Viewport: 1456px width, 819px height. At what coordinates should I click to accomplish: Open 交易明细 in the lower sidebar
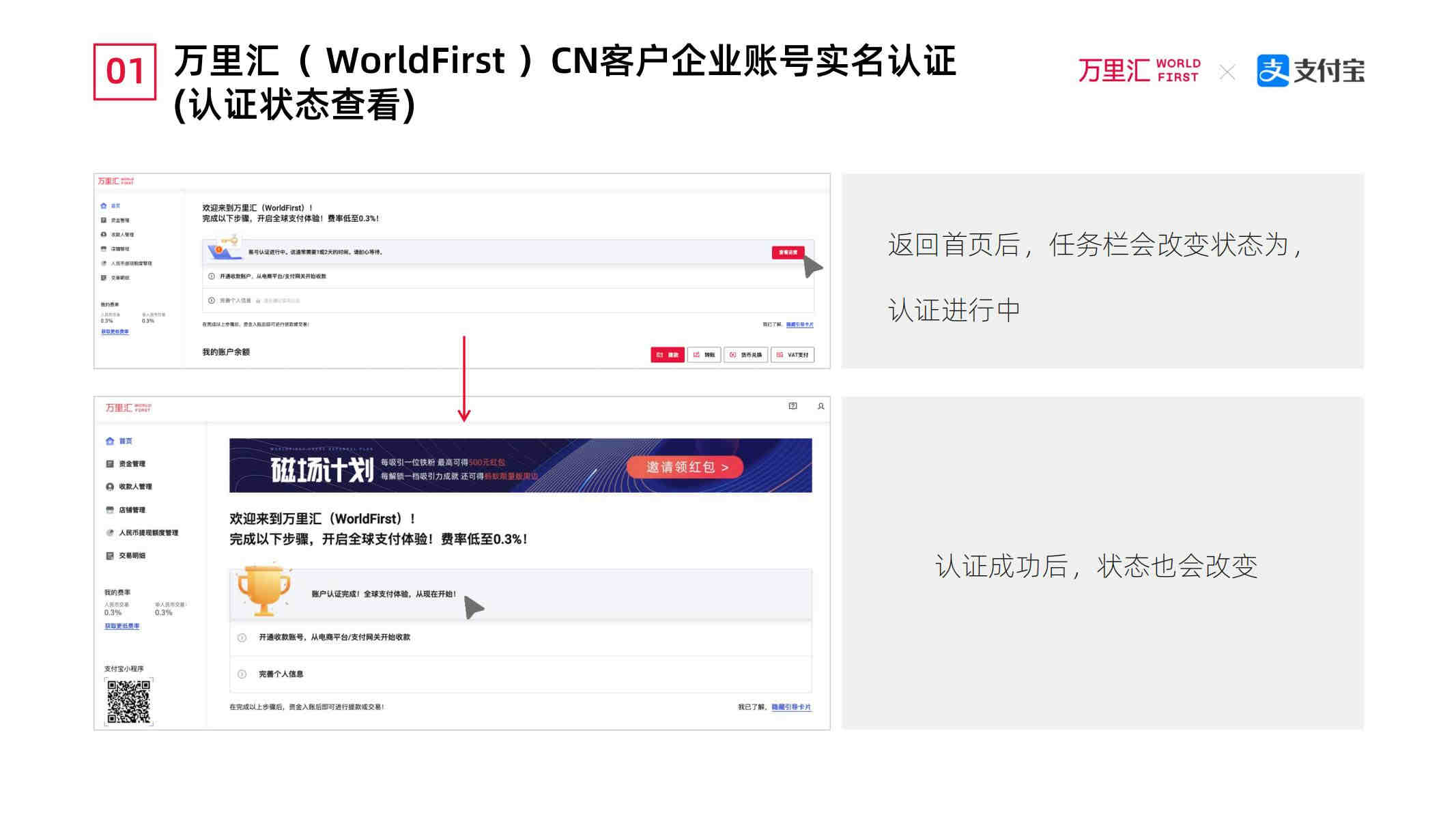point(132,556)
